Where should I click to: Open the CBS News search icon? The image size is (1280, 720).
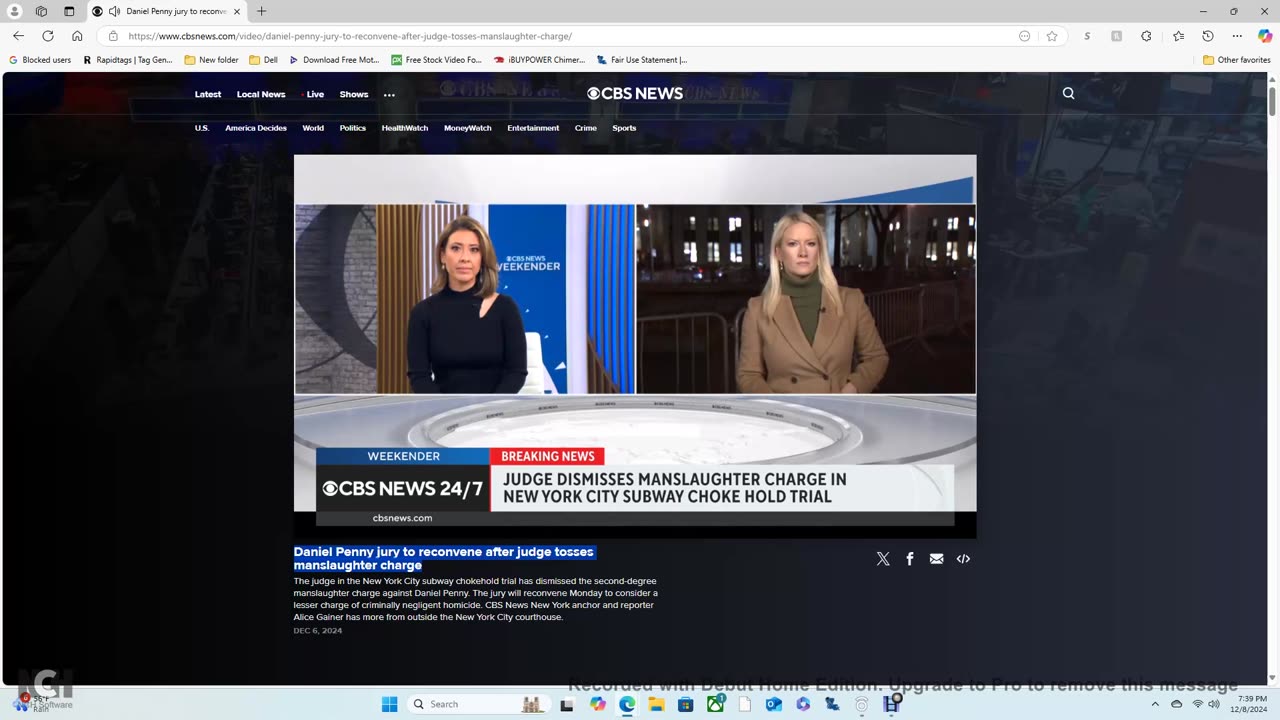pos(1068,93)
